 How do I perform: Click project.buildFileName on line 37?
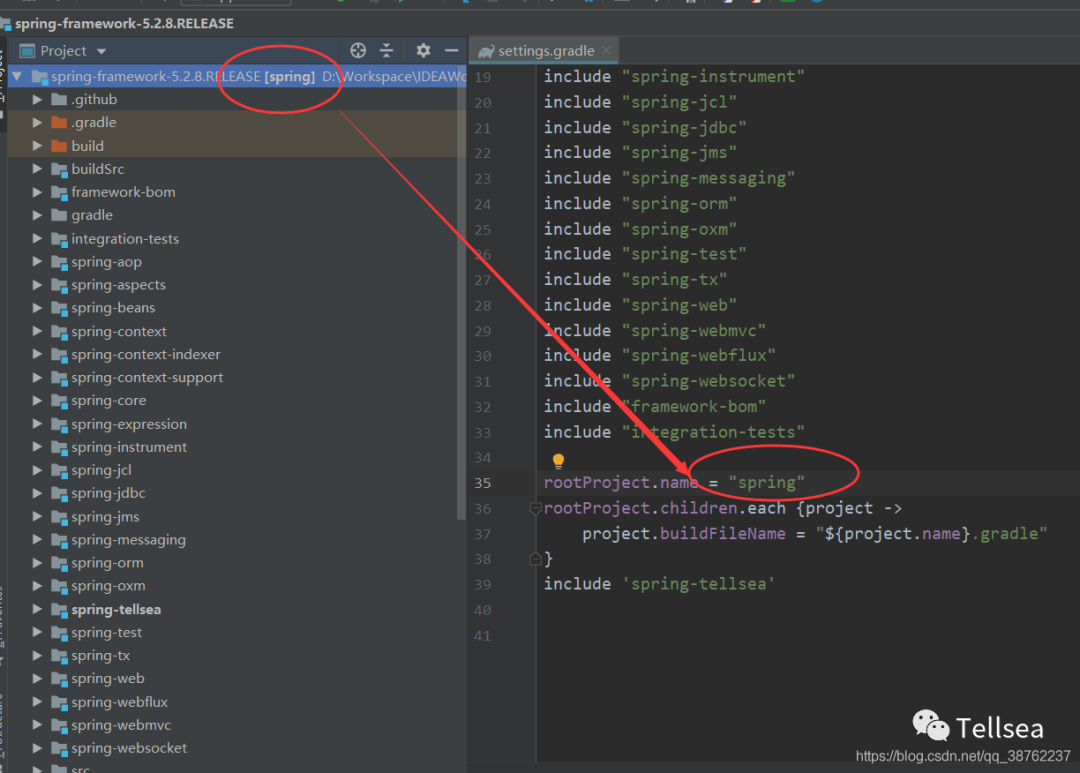click(x=684, y=534)
